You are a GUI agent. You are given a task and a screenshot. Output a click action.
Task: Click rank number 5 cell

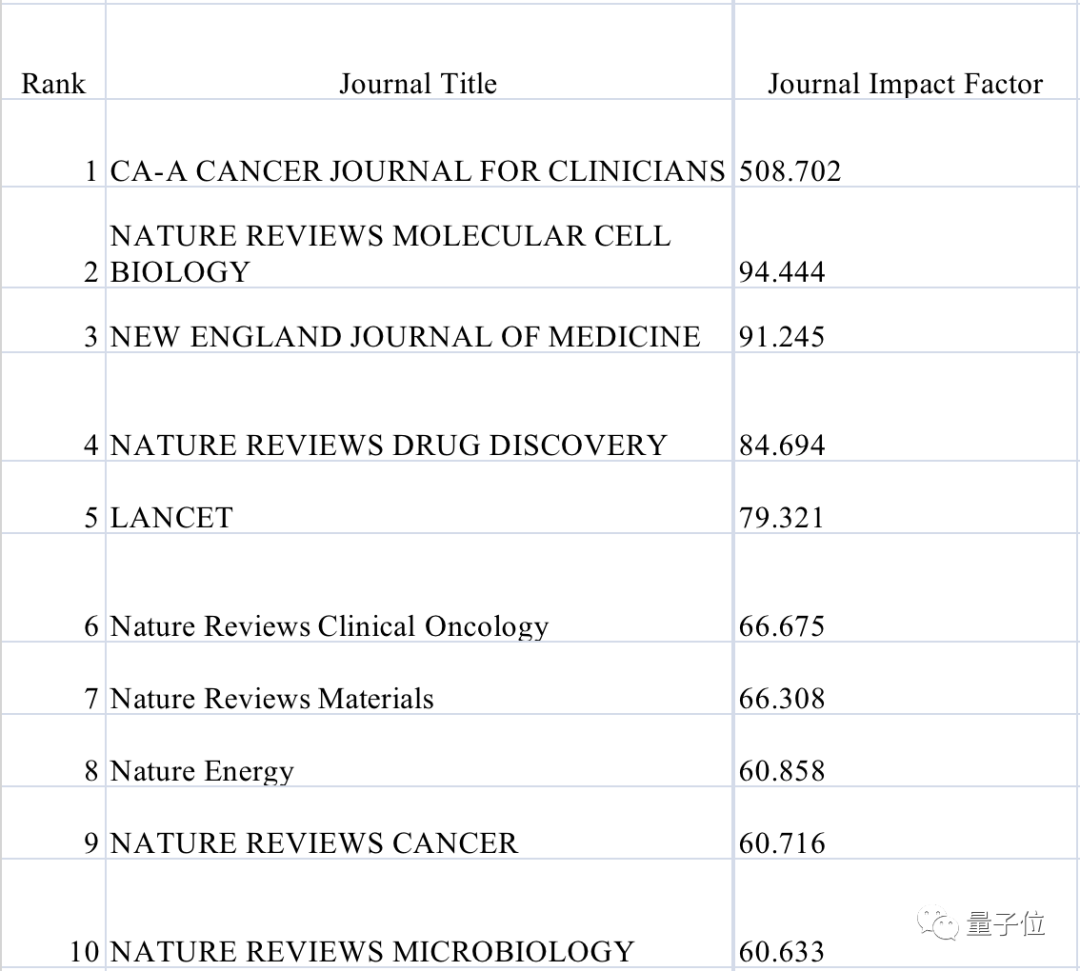pos(53,497)
